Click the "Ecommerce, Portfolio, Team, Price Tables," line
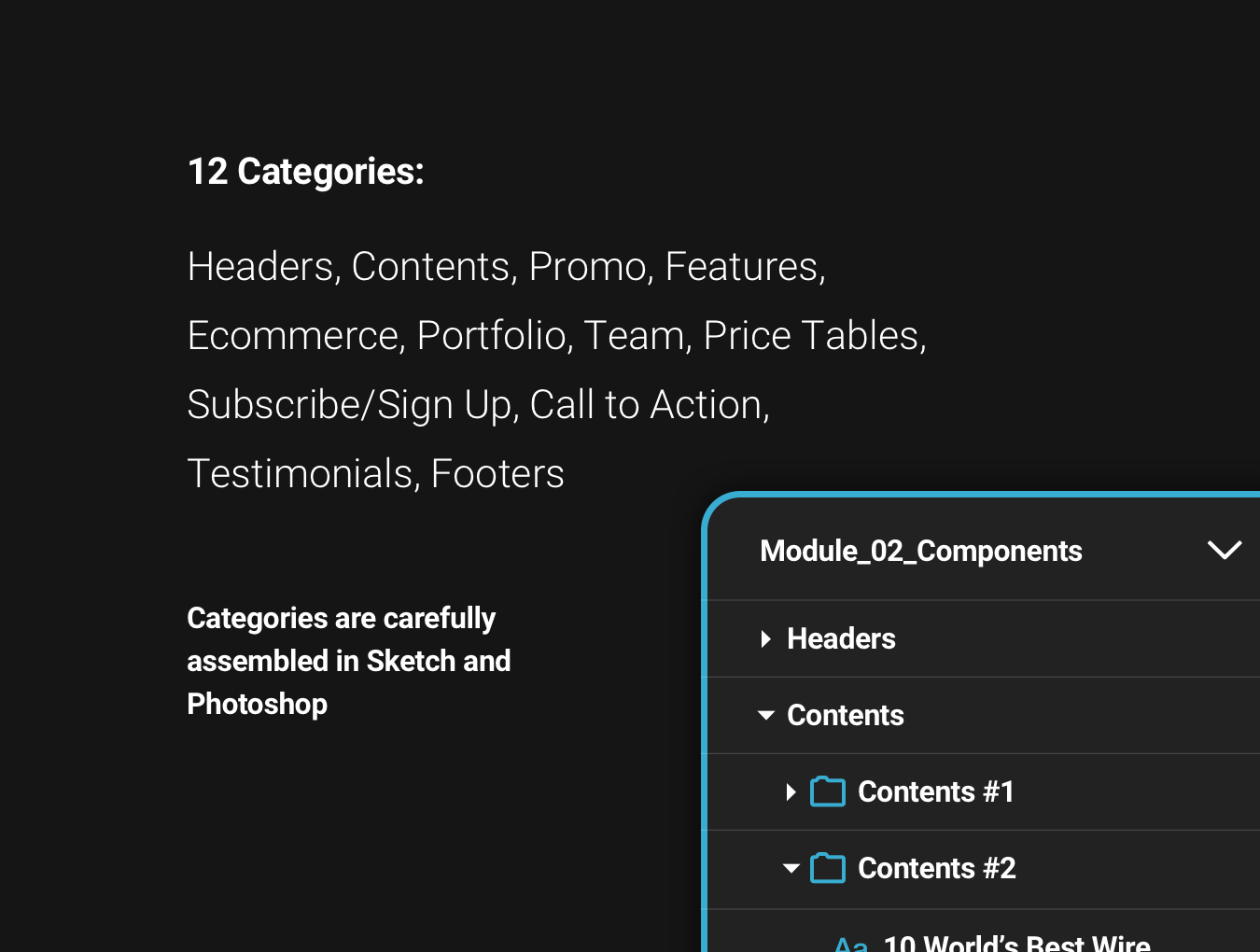1260x952 pixels. [x=556, y=336]
